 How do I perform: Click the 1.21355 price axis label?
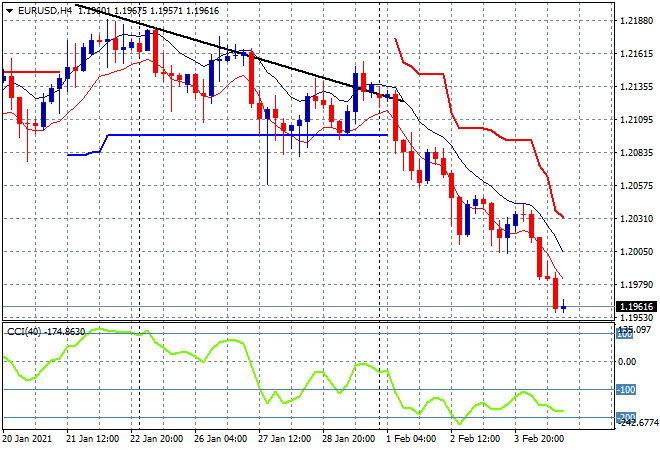[637, 87]
